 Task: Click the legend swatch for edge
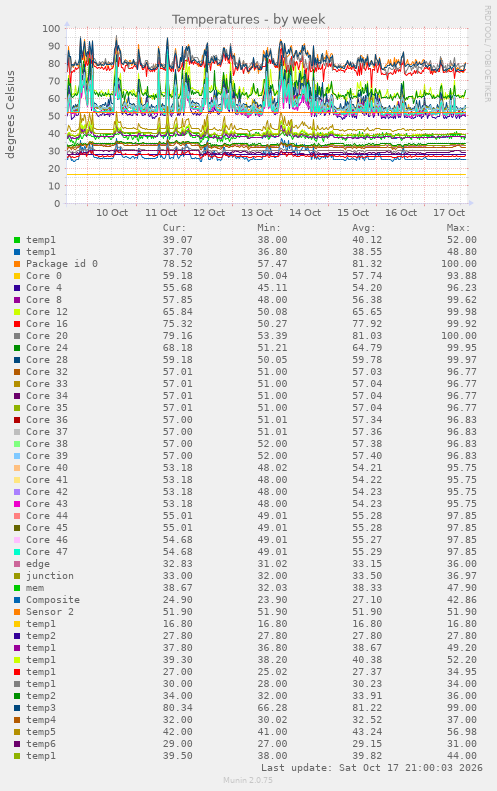pyautogui.click(x=17, y=564)
